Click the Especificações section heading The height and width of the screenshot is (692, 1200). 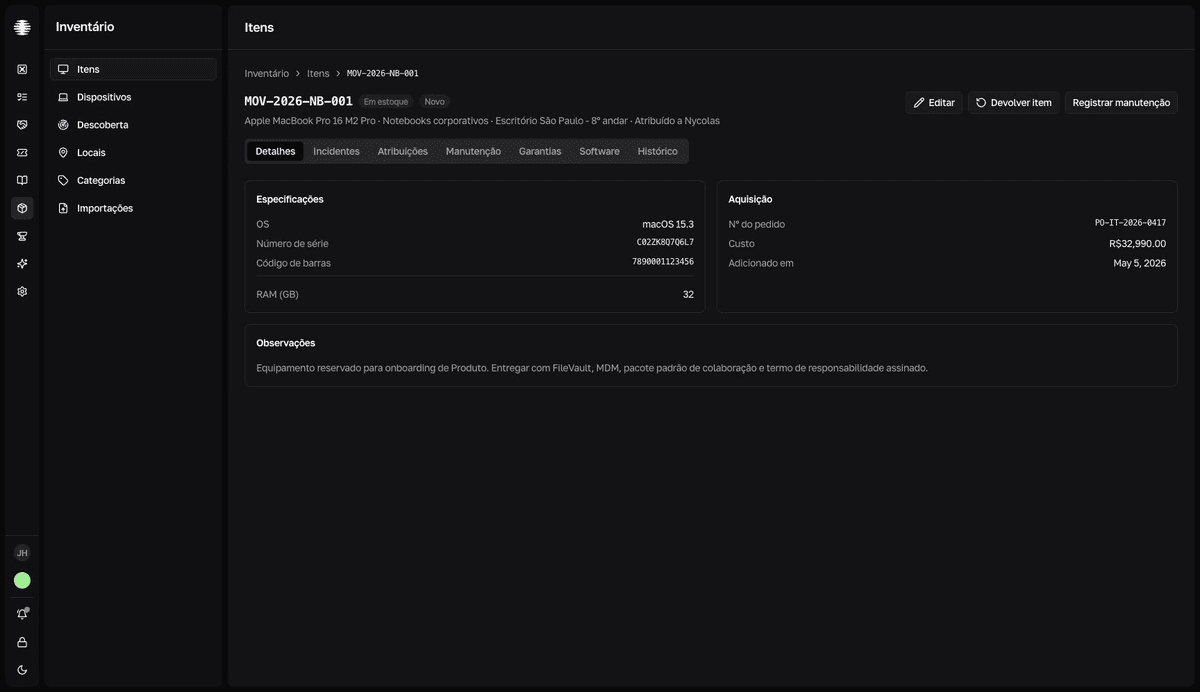click(290, 199)
